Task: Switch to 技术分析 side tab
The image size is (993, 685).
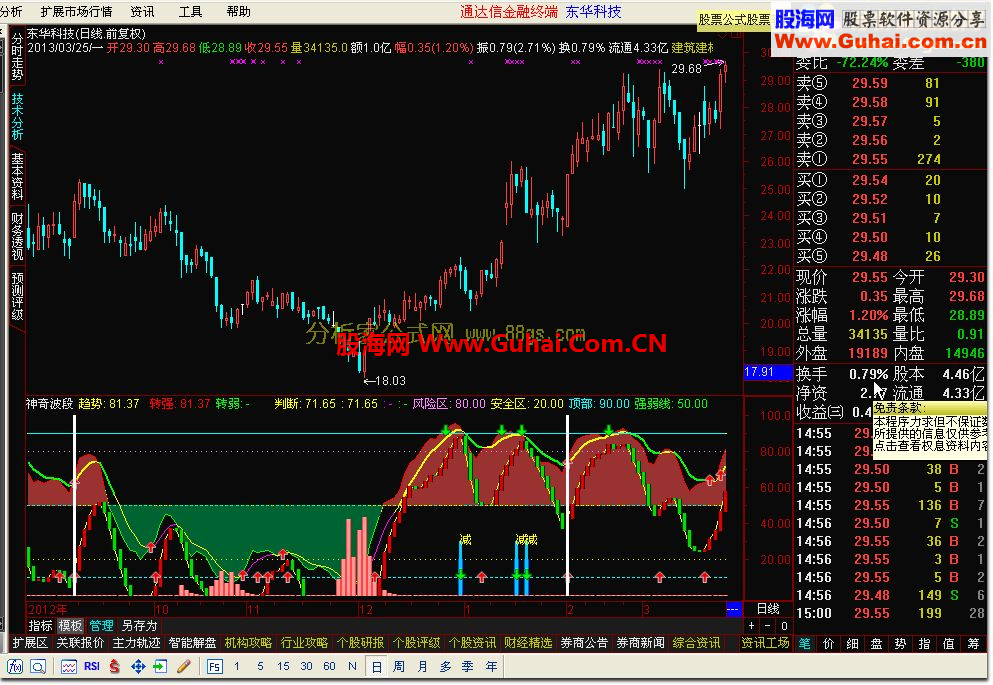Action: (x=17, y=116)
